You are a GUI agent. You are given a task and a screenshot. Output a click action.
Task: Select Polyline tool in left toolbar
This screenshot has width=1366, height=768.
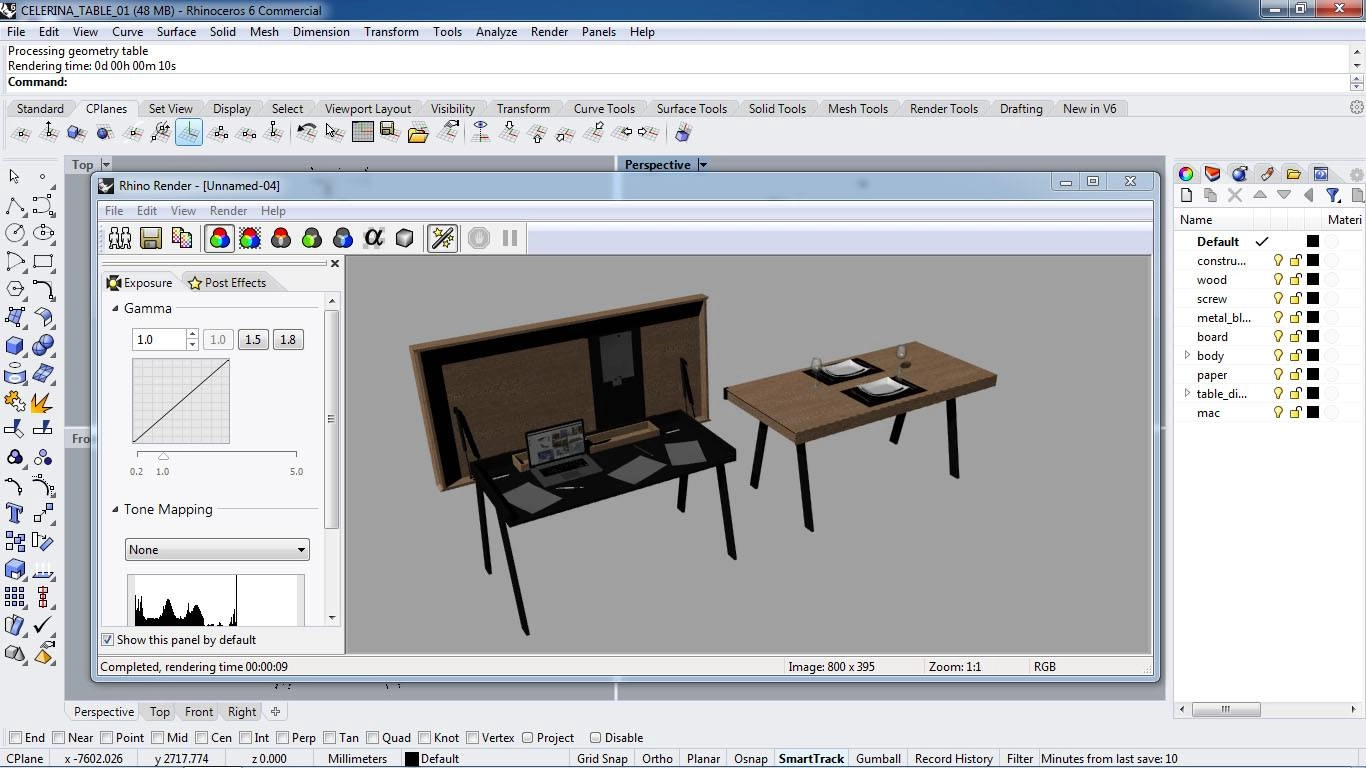coord(15,205)
